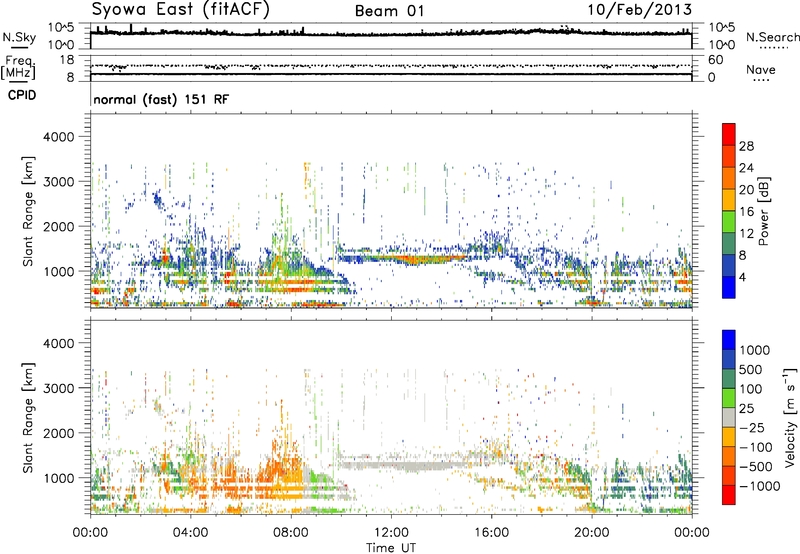
Task: Pick the gray ±25 segment of Velocity colorbar
Action: click(729, 418)
